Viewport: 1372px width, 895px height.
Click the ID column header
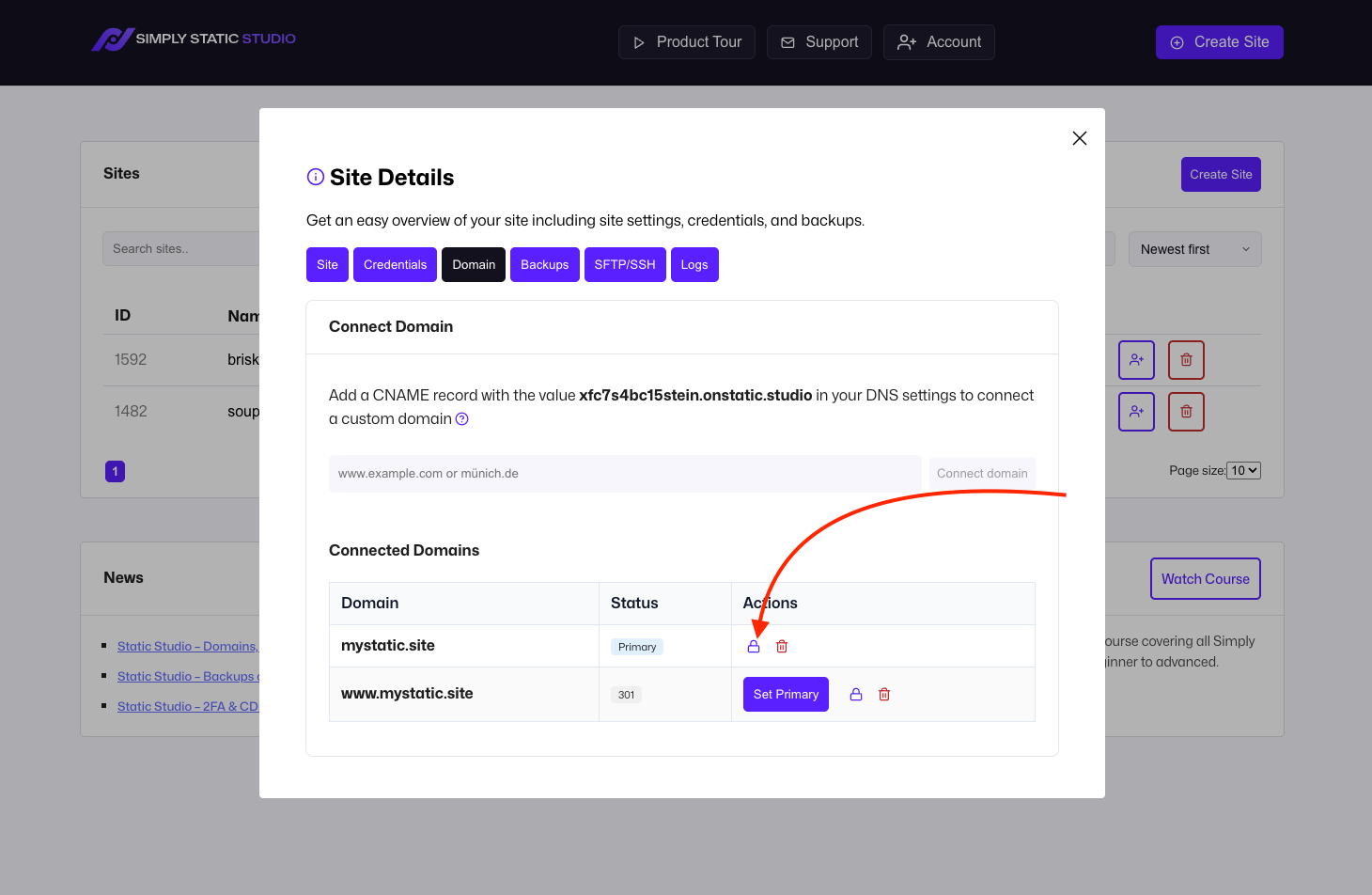tap(123, 316)
